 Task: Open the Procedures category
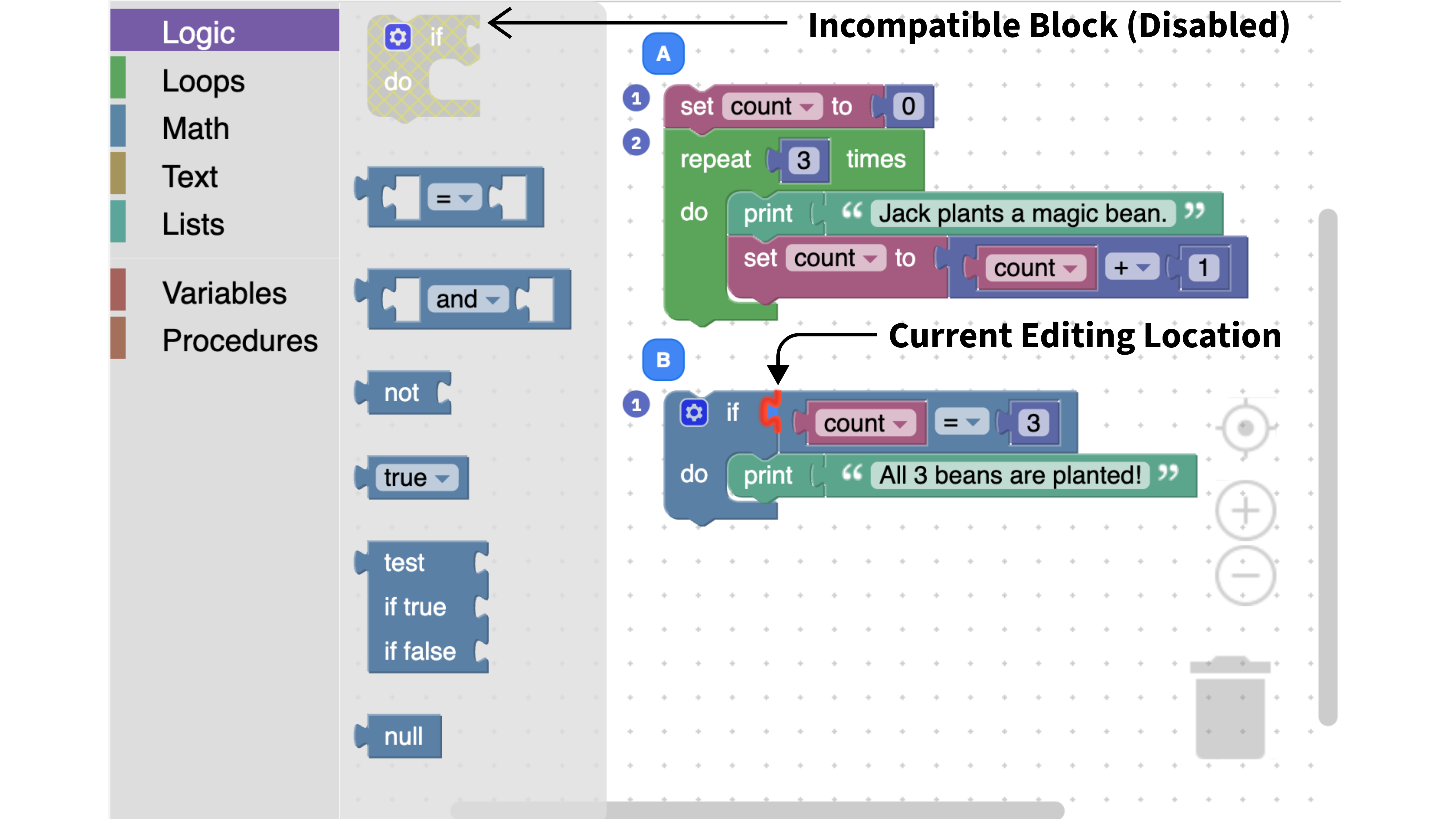pos(240,340)
